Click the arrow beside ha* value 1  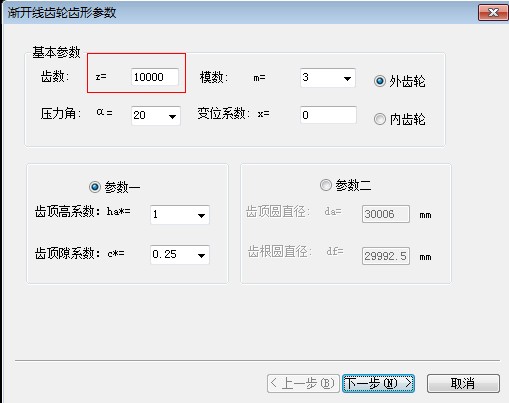coord(201,216)
